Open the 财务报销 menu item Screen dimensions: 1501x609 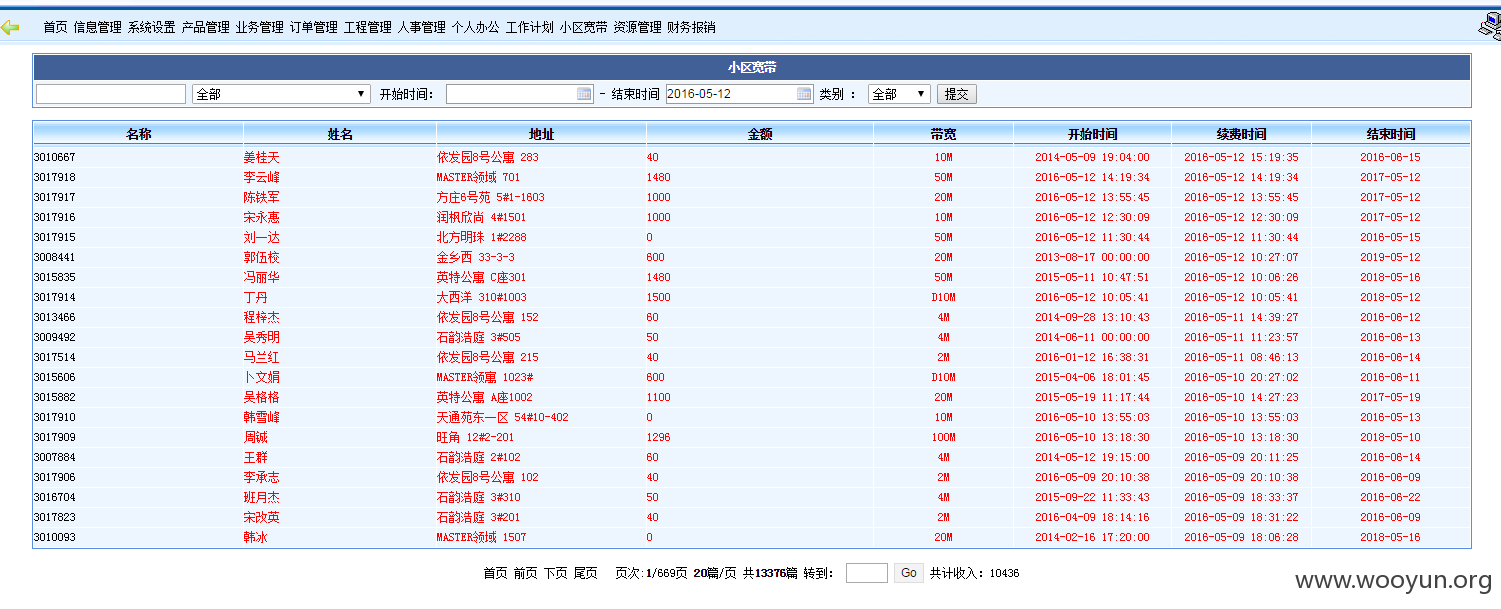[x=691, y=27]
